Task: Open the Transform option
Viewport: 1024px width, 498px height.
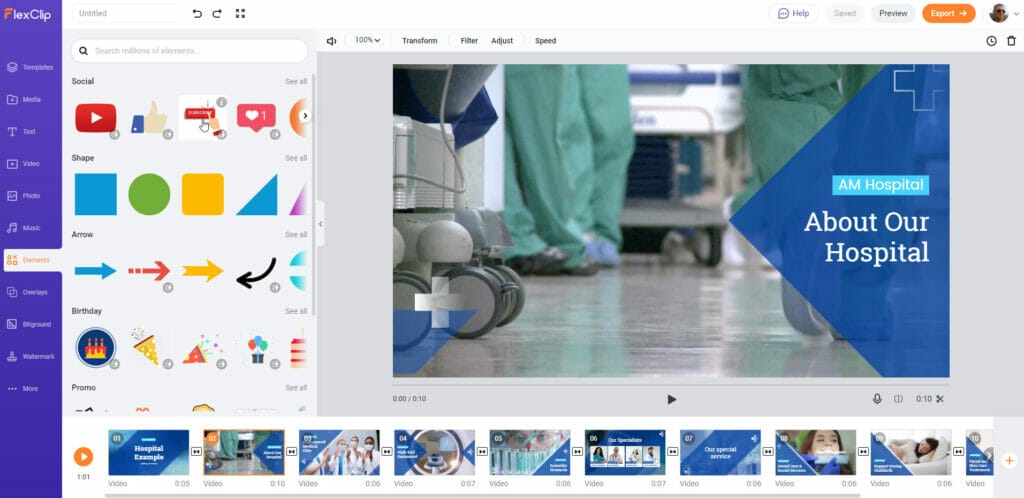Action: pos(419,40)
